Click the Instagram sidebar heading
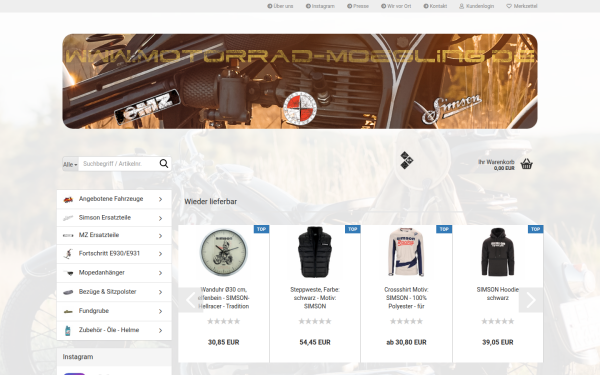Image resolution: width=600 pixels, height=375 pixels. point(78,357)
